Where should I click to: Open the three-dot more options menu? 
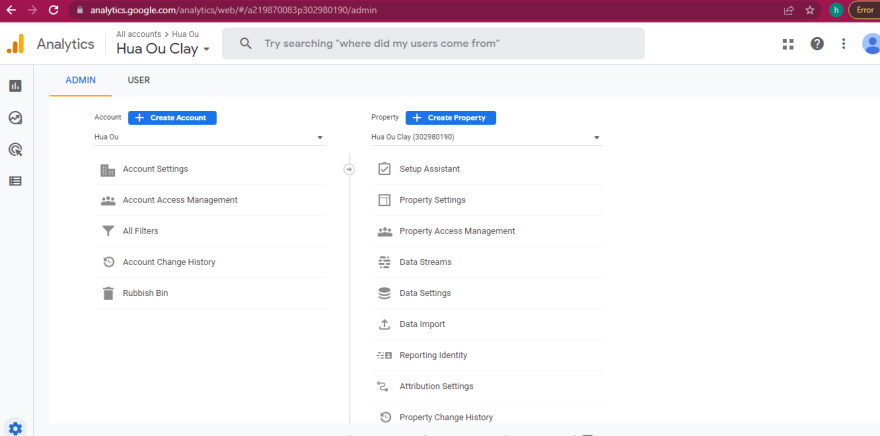pos(844,44)
